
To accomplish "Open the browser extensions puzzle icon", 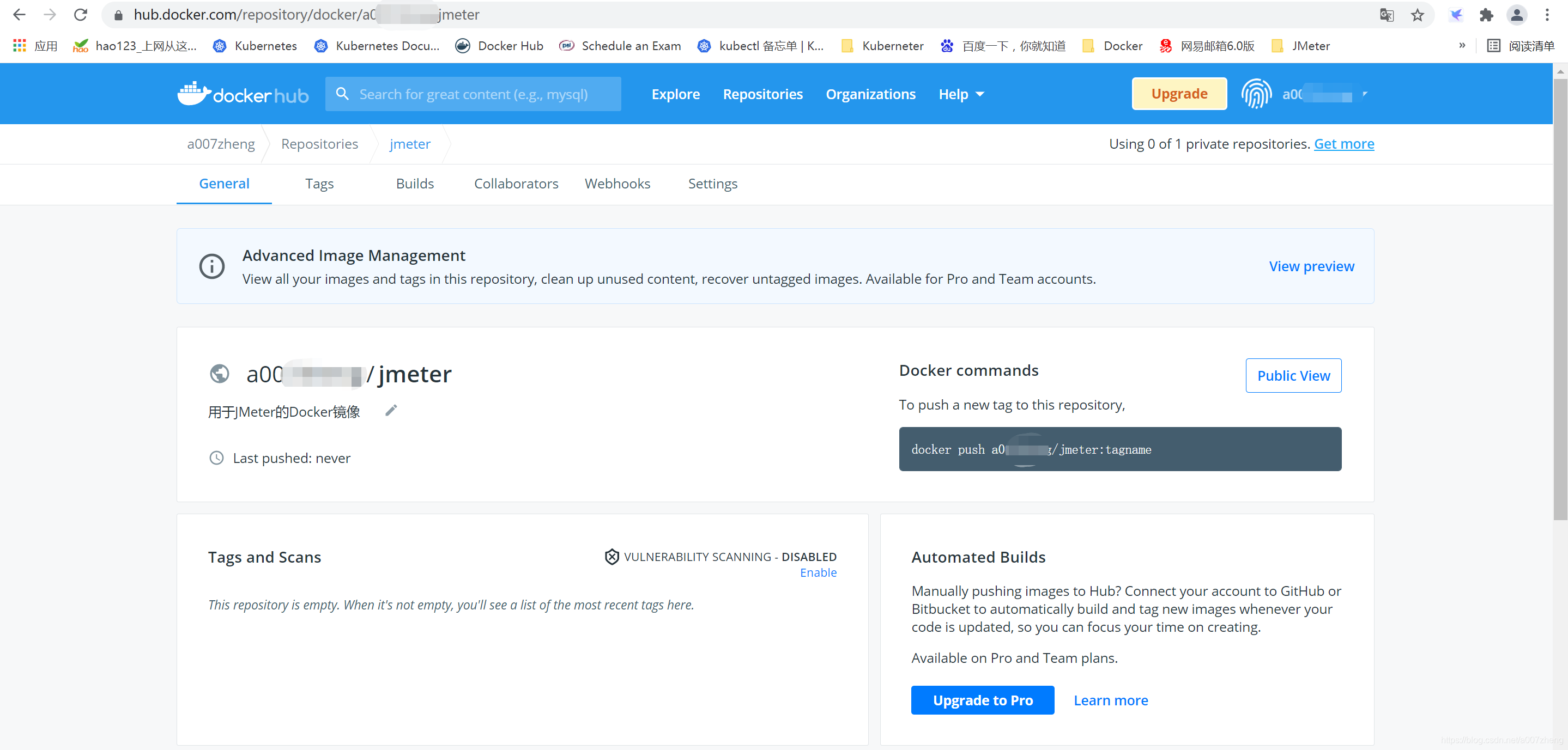I will coord(1486,15).
